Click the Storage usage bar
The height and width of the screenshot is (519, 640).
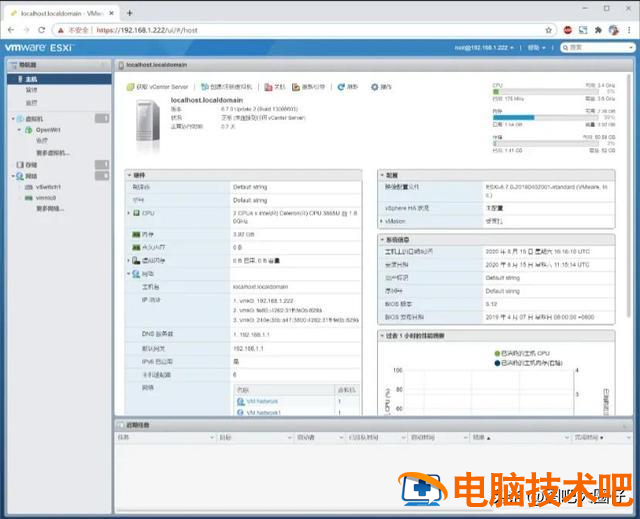[546, 144]
